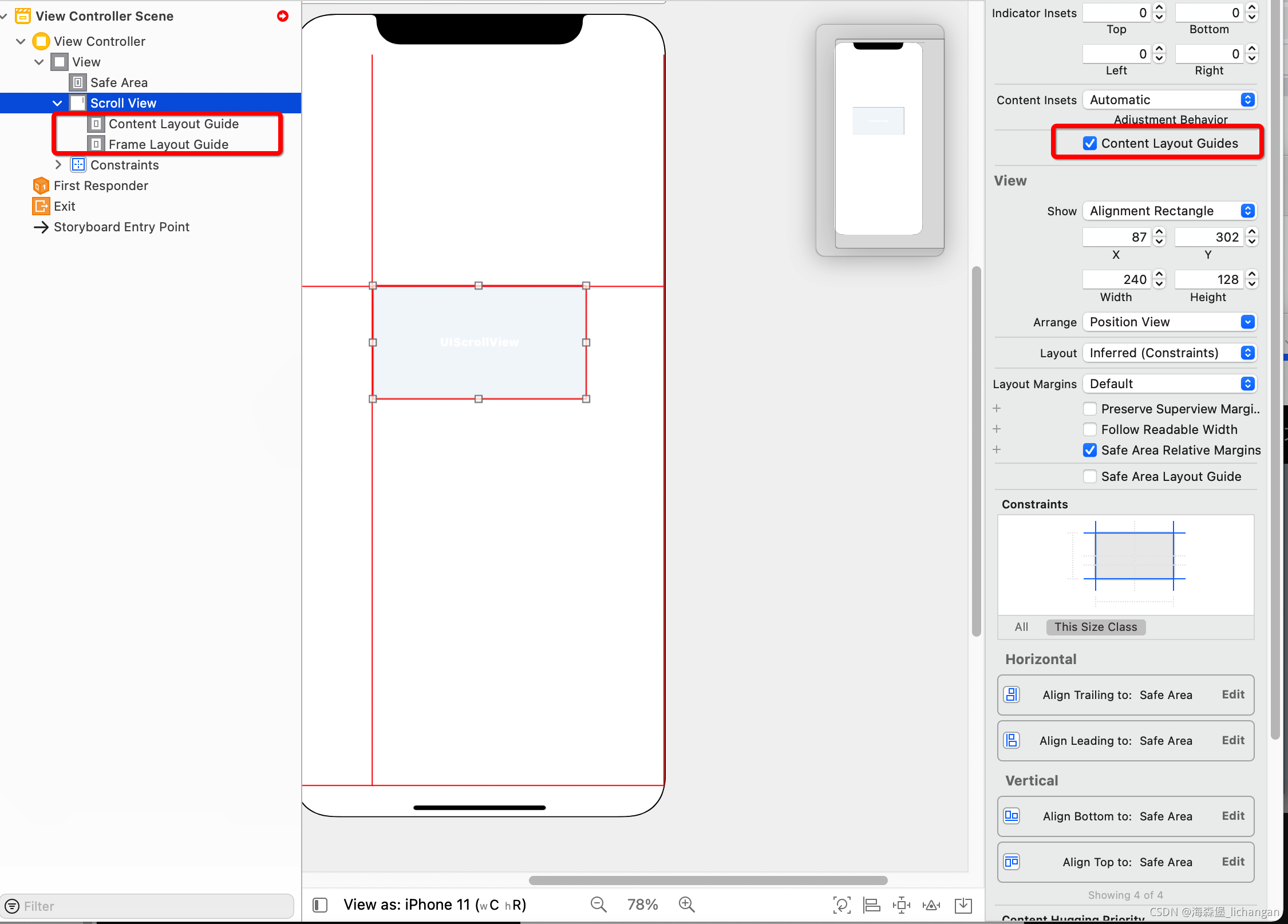Viewport: 1288px width, 924px height.
Task: Uncheck Content Layout Guides checkbox
Action: (x=1090, y=144)
